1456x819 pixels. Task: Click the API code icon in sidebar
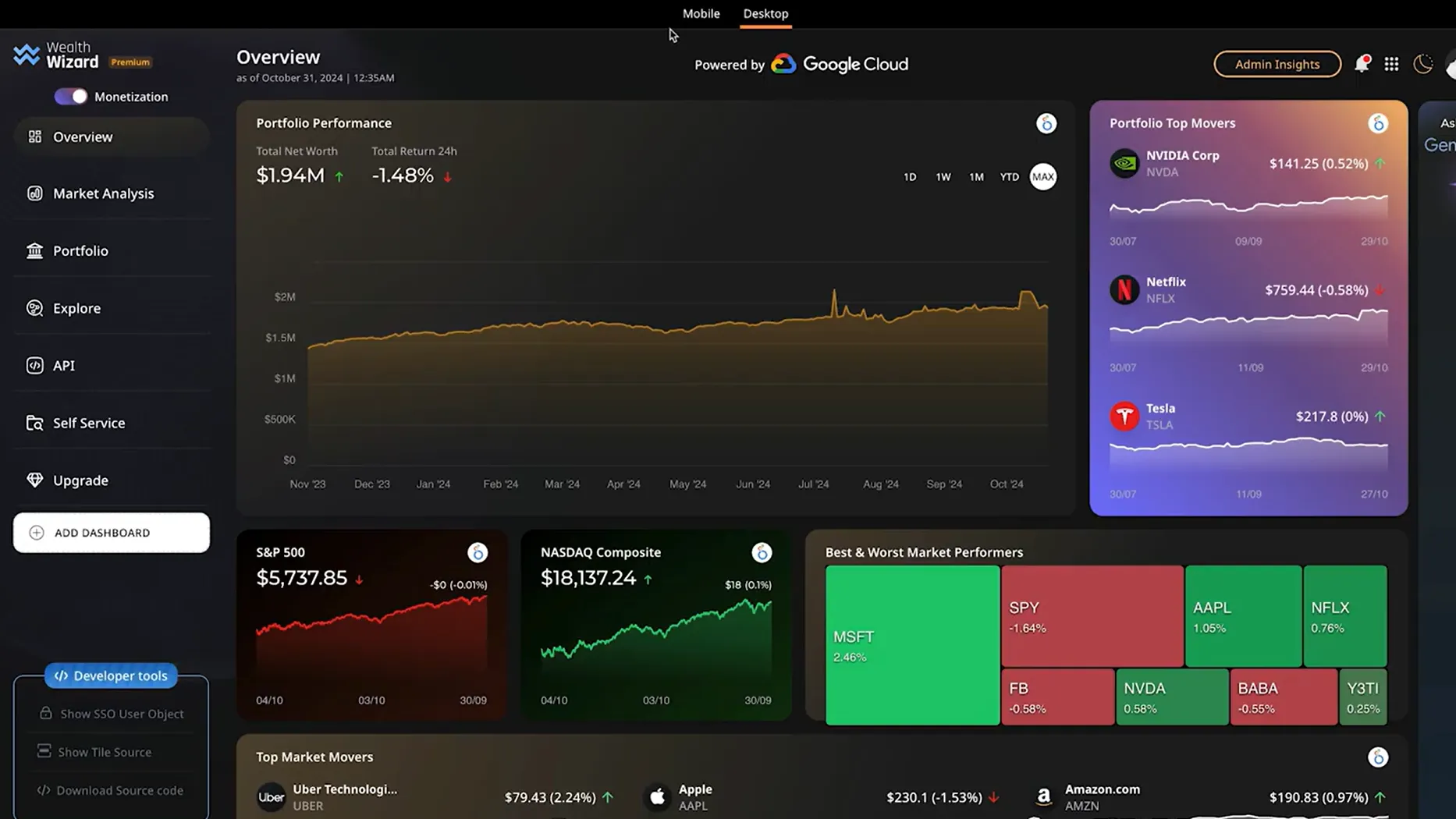35,365
